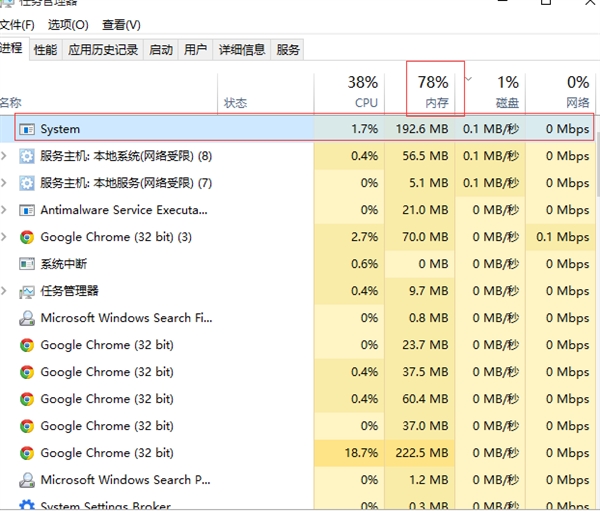Click the 系统中断 process icon
The height and width of the screenshot is (511, 600).
coord(27,264)
